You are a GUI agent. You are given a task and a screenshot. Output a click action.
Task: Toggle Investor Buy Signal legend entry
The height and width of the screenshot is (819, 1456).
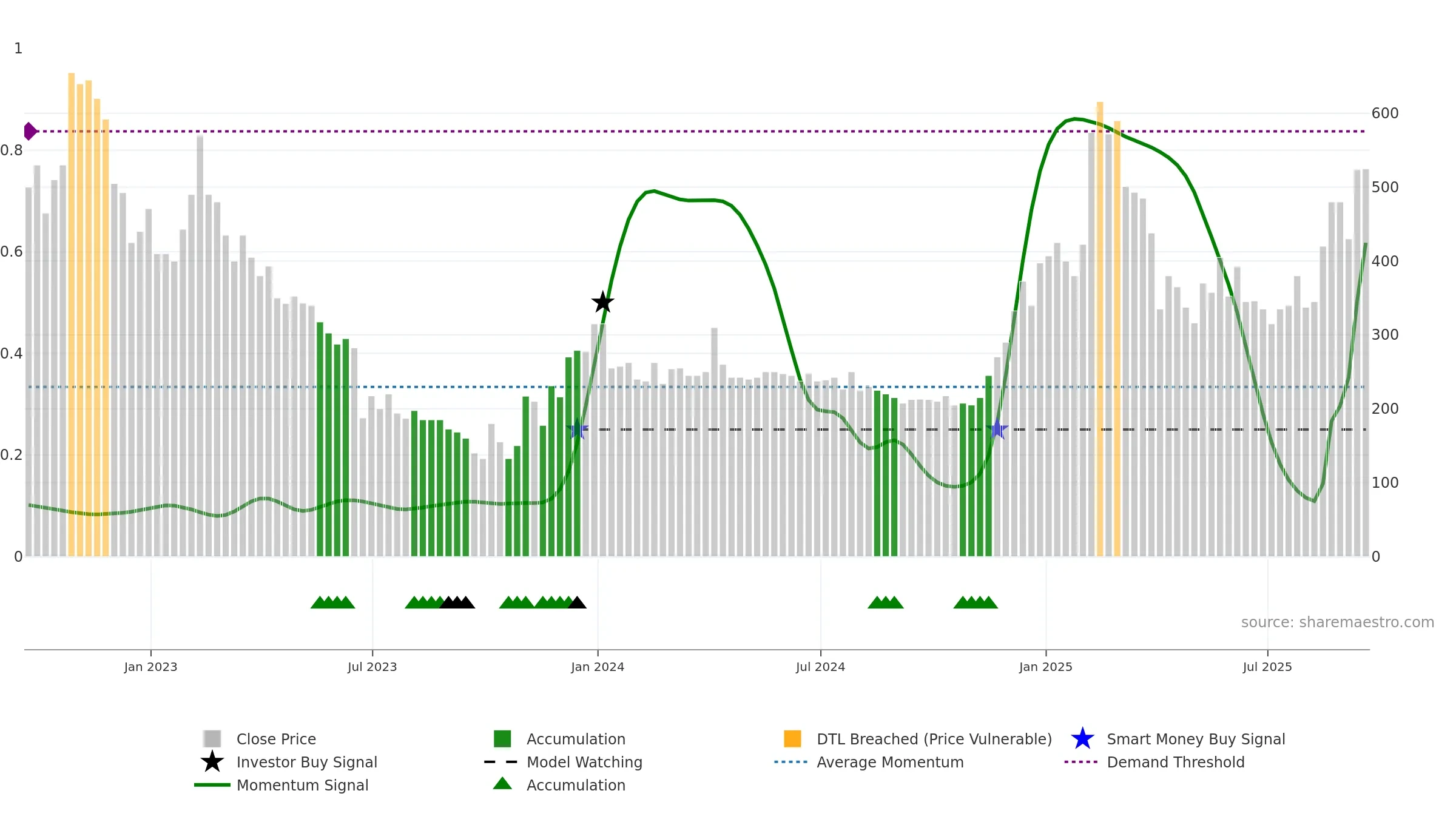point(288,762)
